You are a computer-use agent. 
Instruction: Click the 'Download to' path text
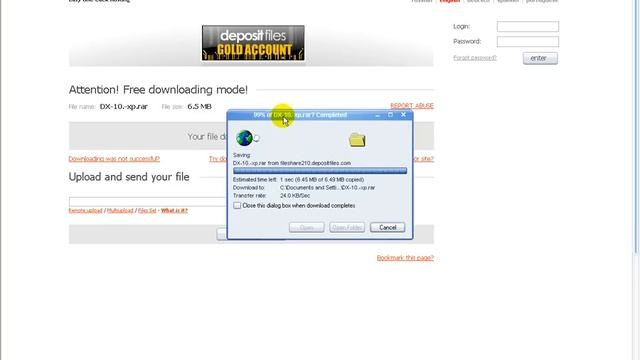327,188
